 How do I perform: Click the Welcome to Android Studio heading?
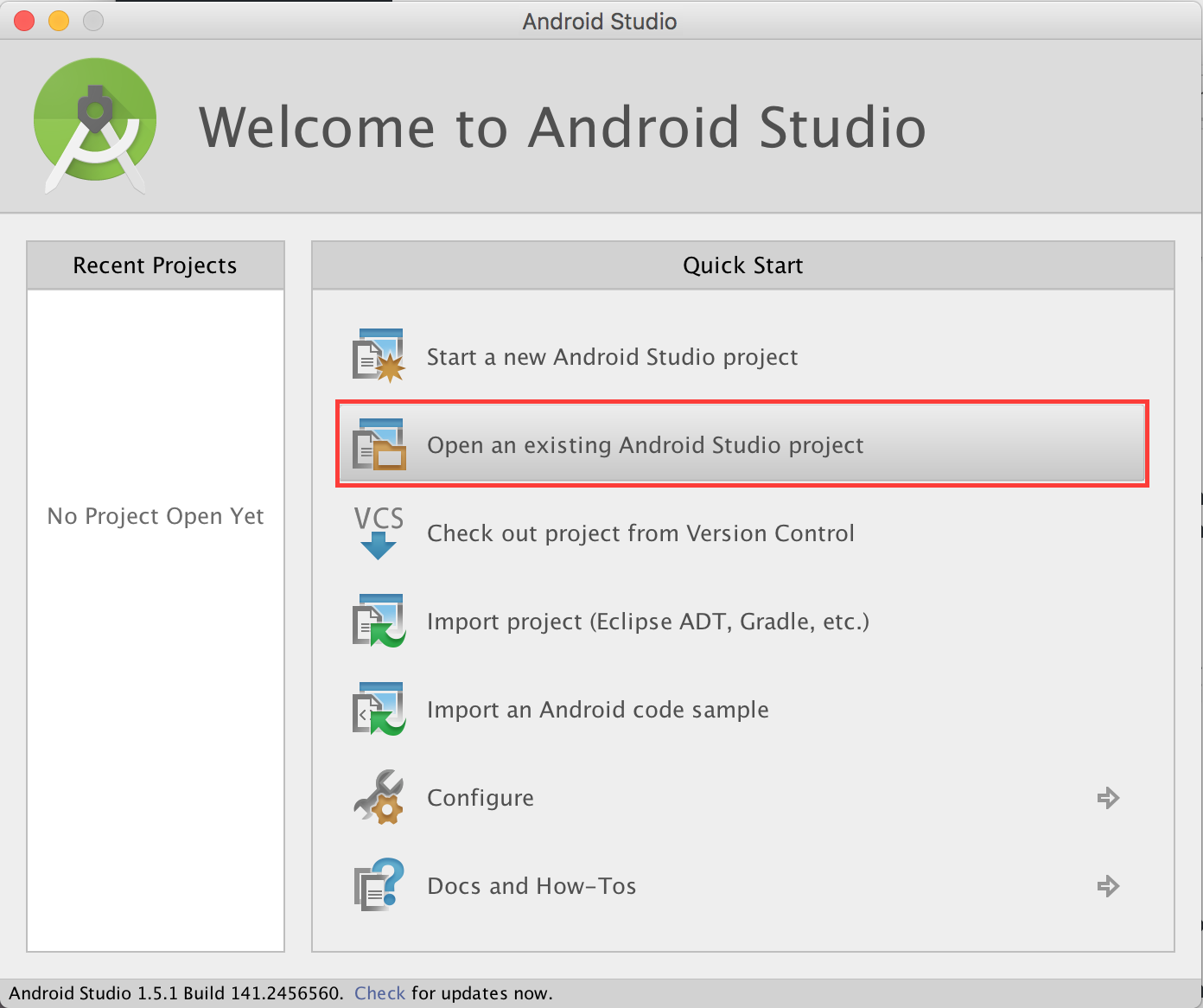(563, 127)
